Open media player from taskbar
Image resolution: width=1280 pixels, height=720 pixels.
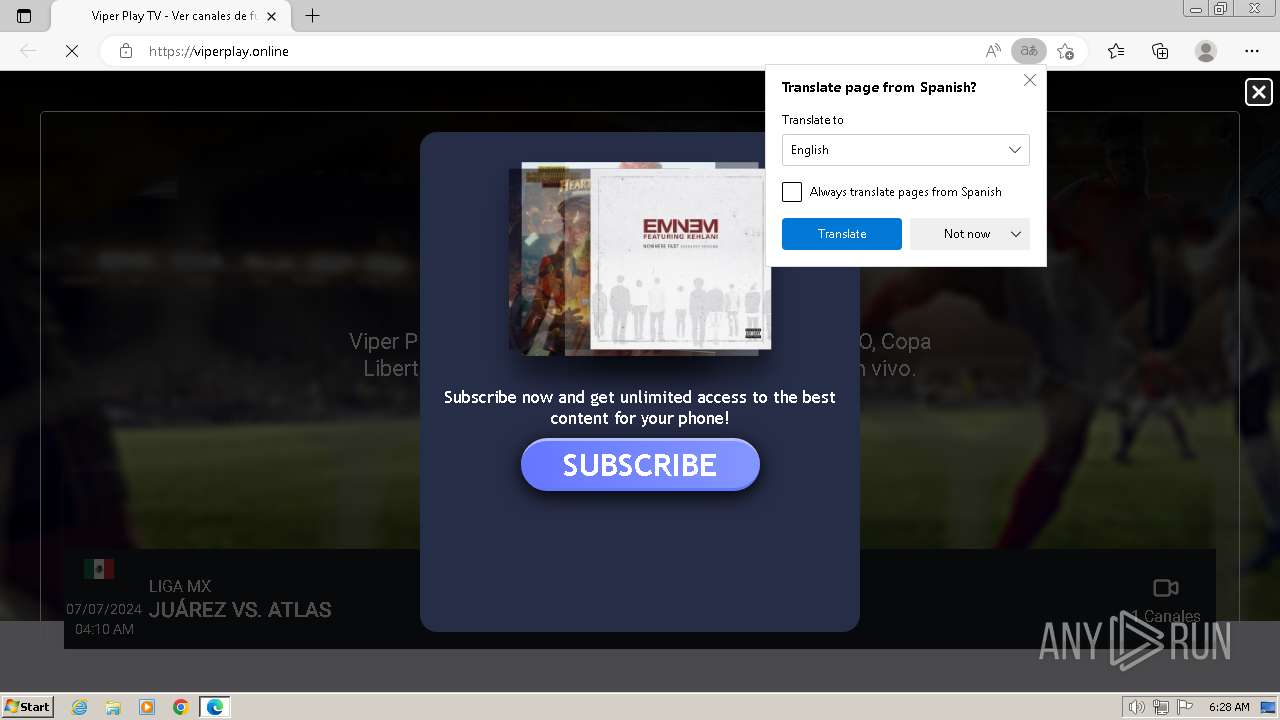click(147, 707)
